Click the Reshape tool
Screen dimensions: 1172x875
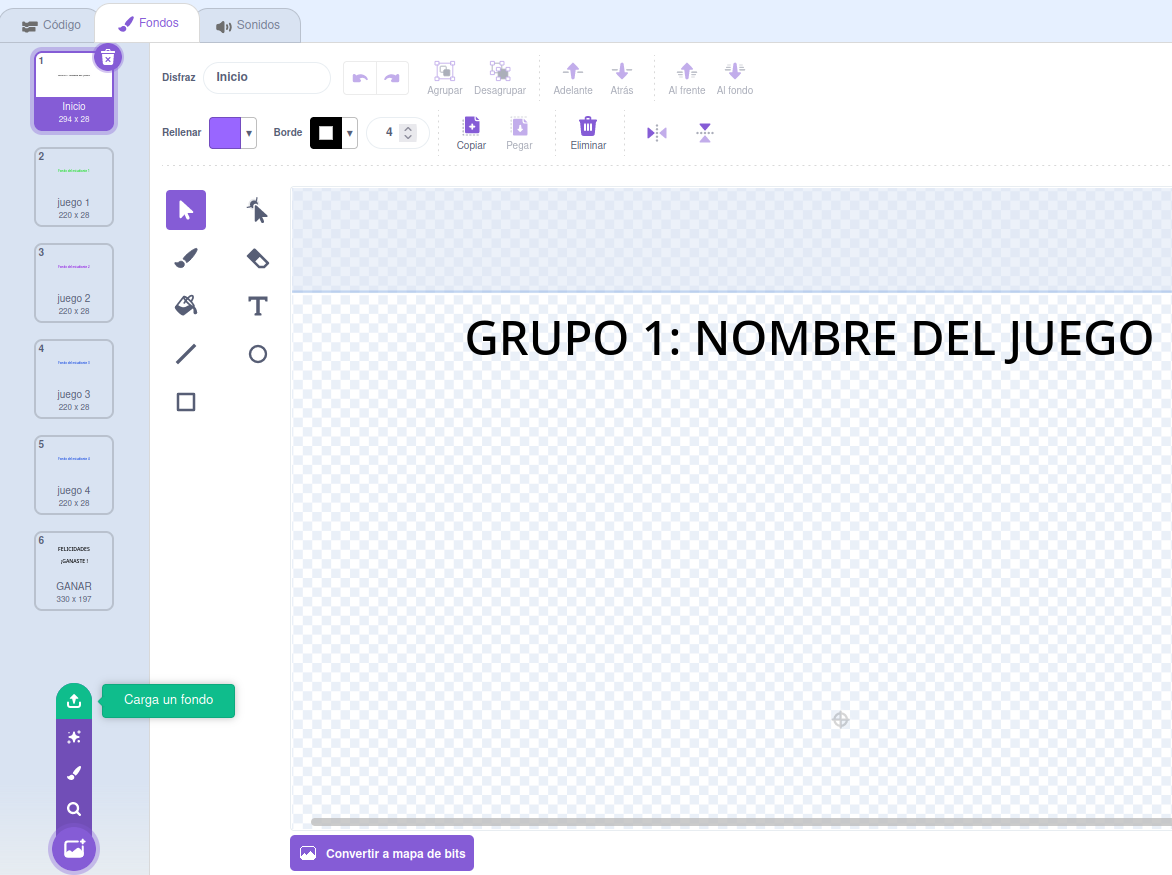[x=257, y=210]
